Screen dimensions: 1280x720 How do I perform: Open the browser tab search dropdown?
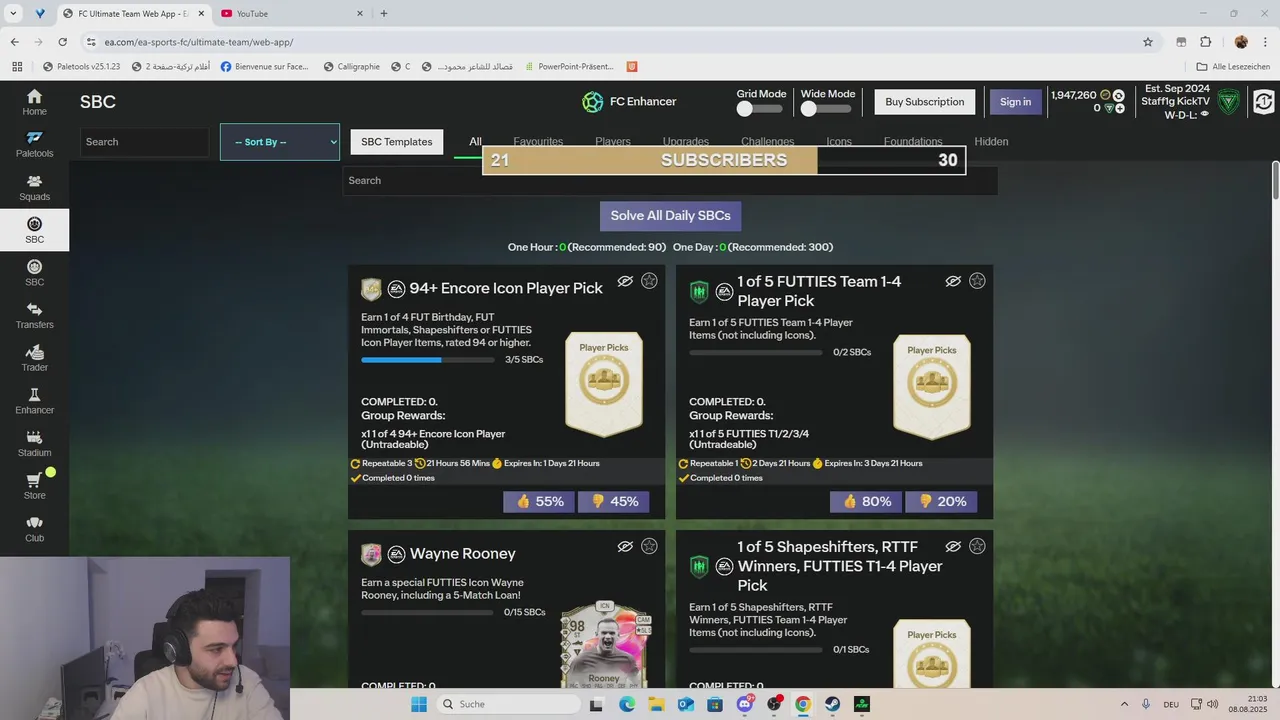pos(15,14)
